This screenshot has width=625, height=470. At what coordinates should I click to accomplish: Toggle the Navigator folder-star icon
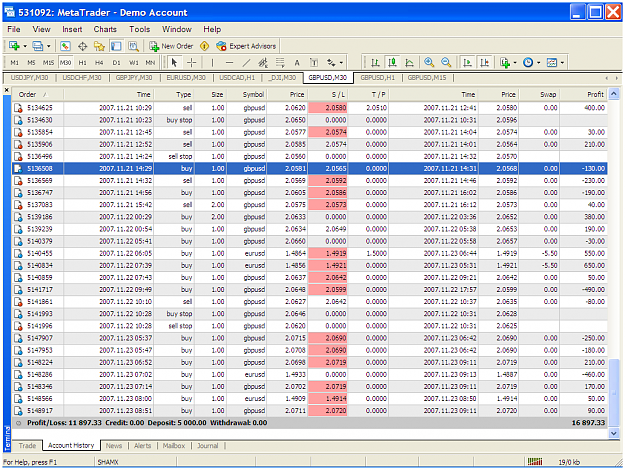click(99, 46)
